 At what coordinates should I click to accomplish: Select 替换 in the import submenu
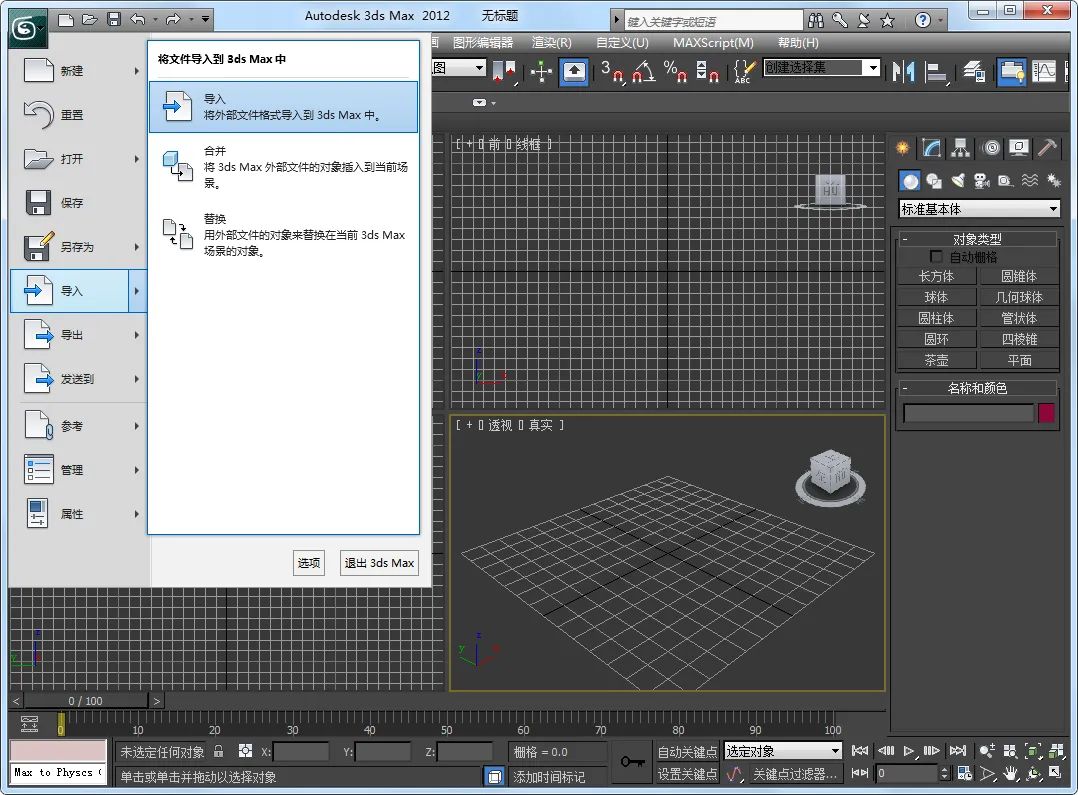tap(283, 235)
